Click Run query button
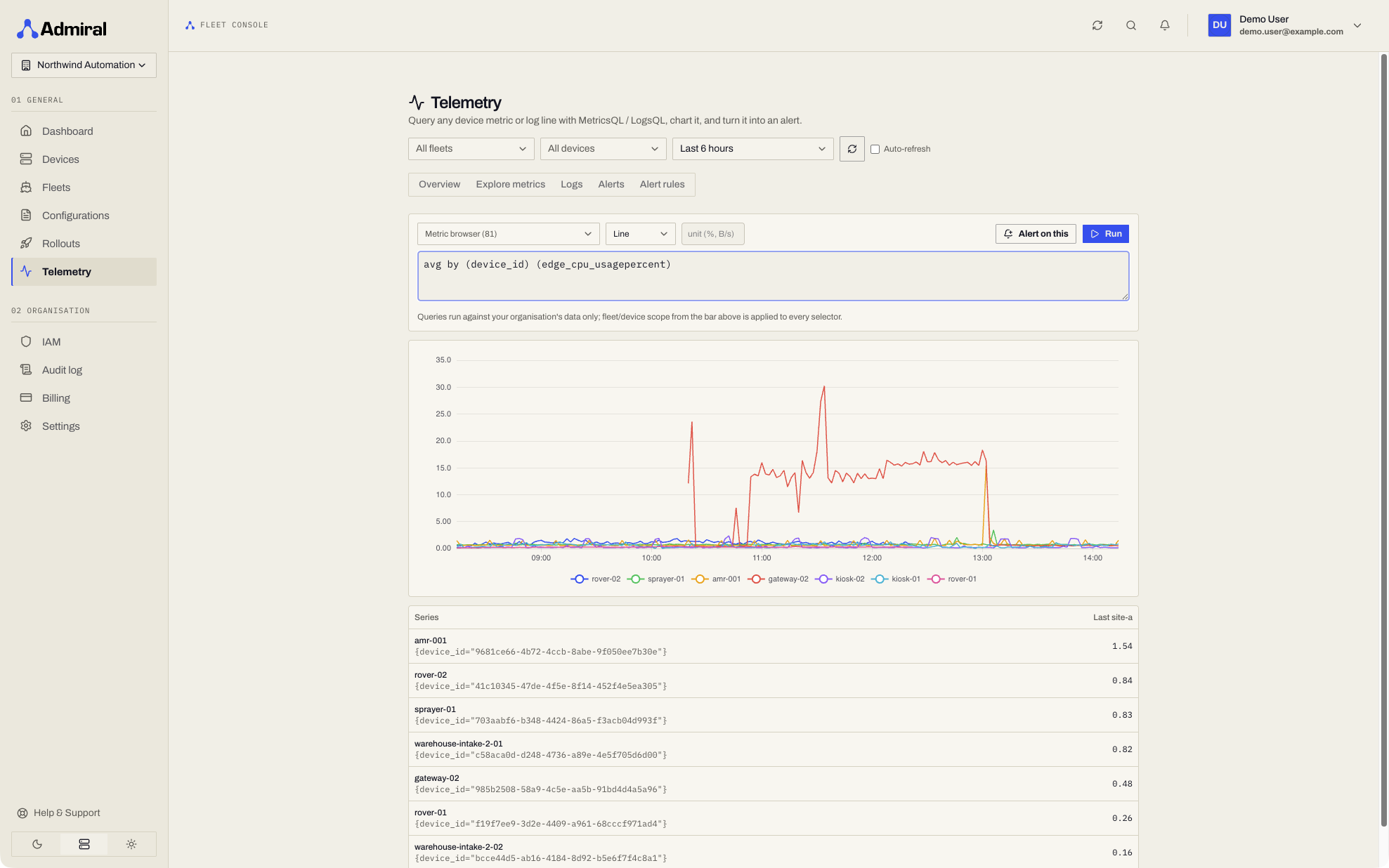The width and height of the screenshot is (1389, 868). tap(1105, 234)
